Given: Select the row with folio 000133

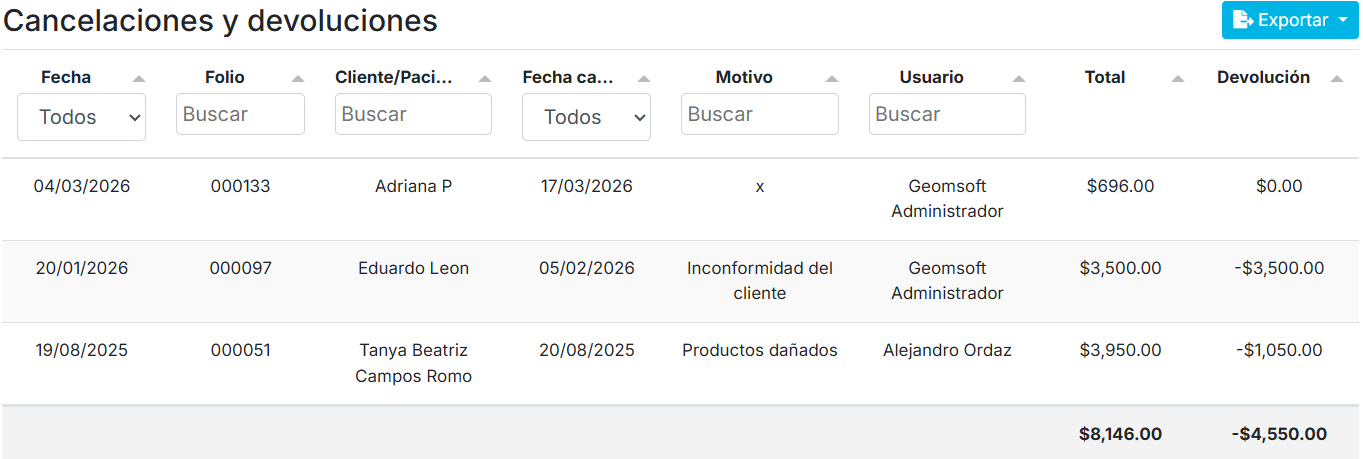Looking at the screenshot, I should [x=240, y=186].
